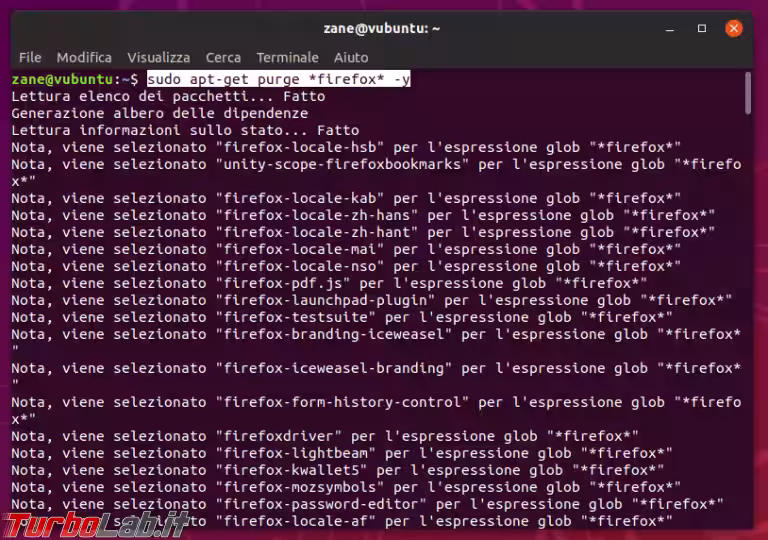Click the "firefox-locale-af" package name
Image resolution: width=768 pixels, height=540 pixels.
(x=296, y=521)
